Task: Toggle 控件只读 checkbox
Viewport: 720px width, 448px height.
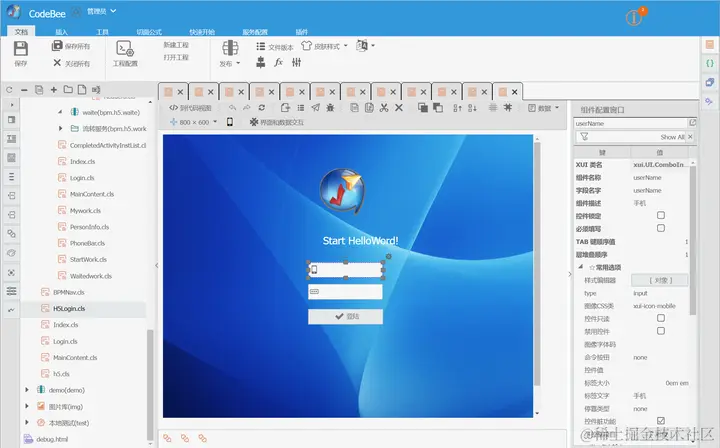Action: [x=661, y=318]
